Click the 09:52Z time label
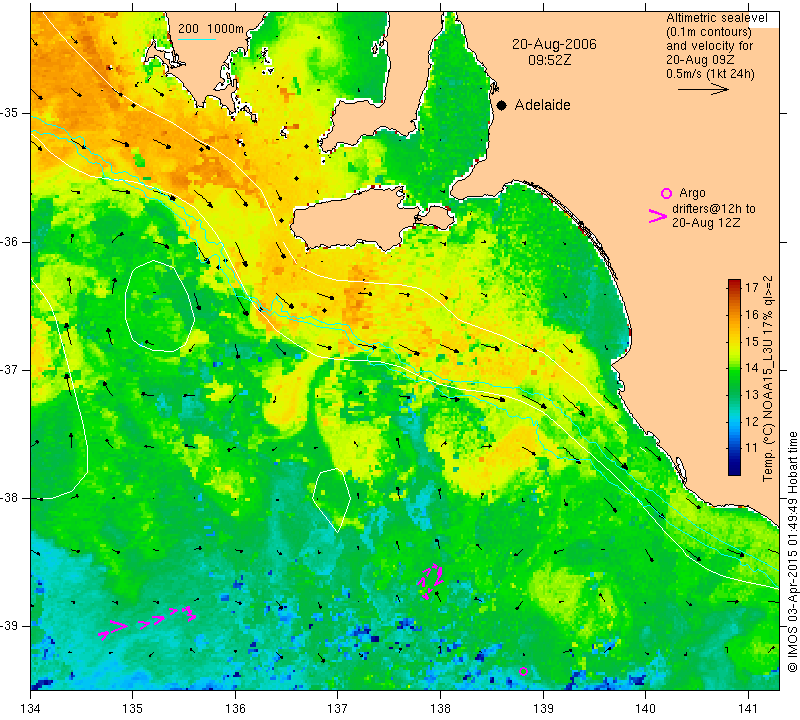 [549, 60]
